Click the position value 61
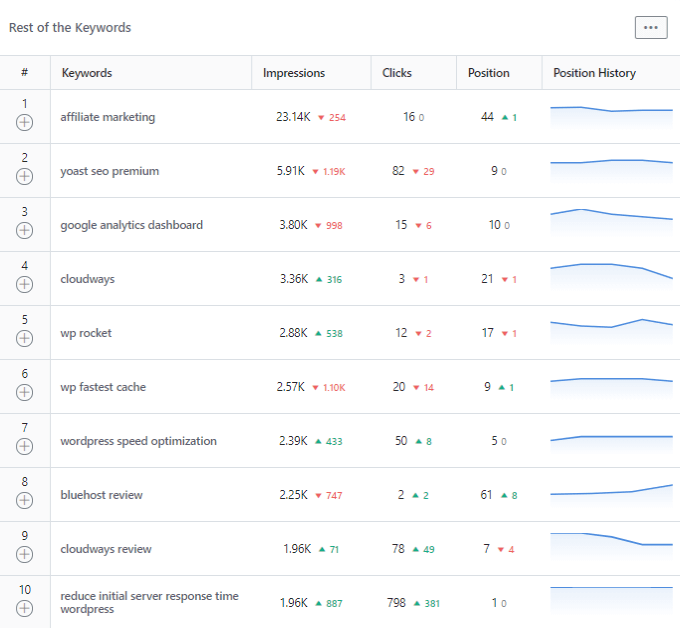Viewport: 680px width, 628px height. (486, 495)
